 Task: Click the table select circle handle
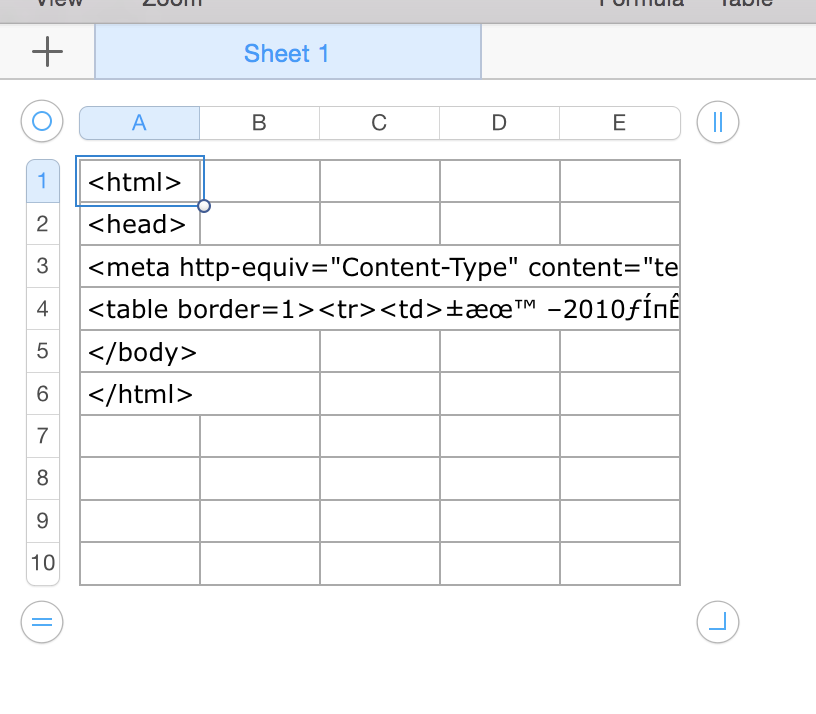(x=42, y=122)
